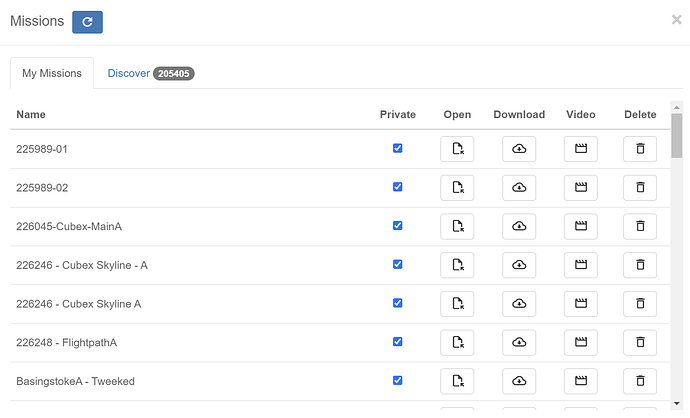Download mission BasingstokeA - Tweeked
Screen dimensions: 690x418
(x=519, y=381)
